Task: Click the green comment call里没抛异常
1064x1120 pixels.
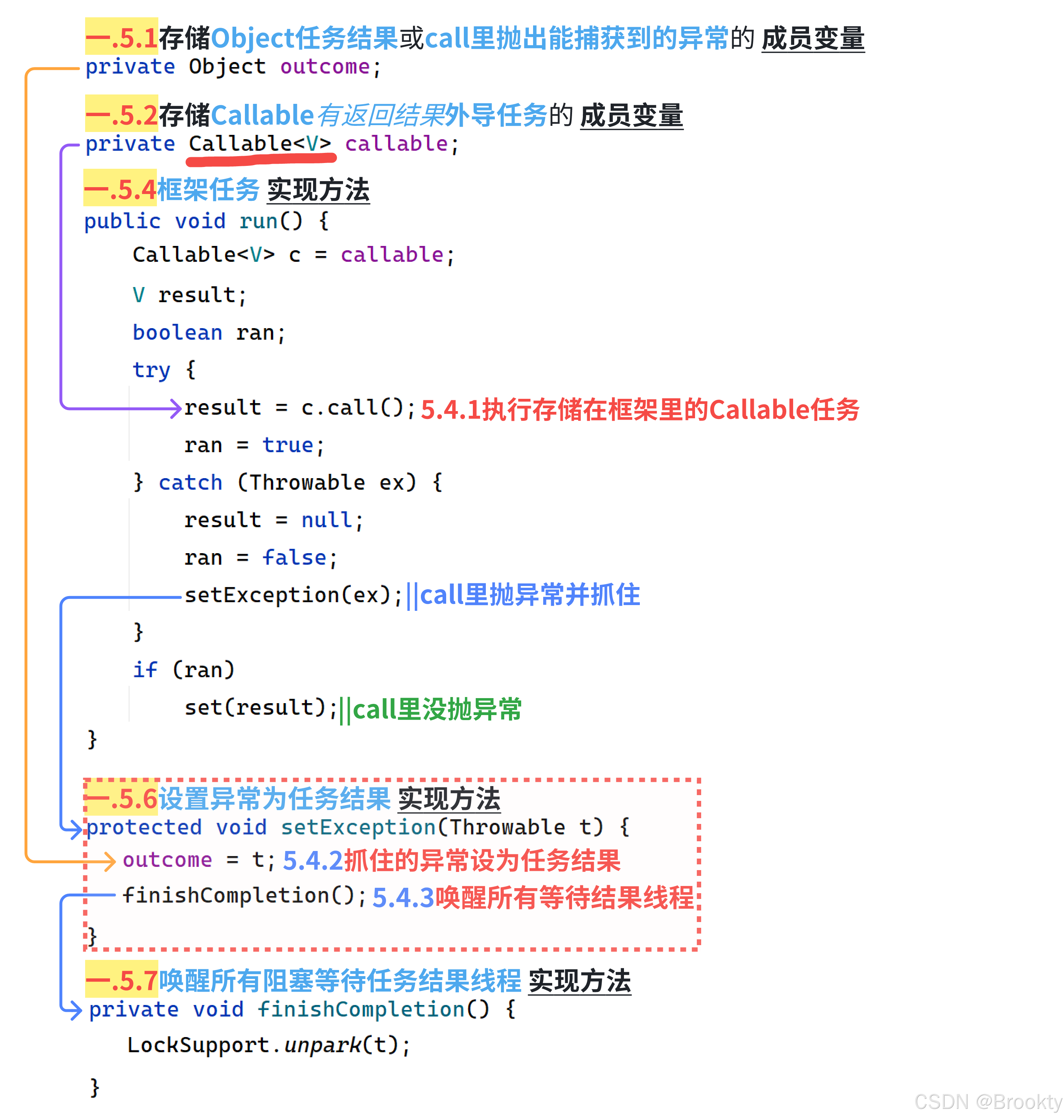Action: pyautogui.click(x=436, y=709)
